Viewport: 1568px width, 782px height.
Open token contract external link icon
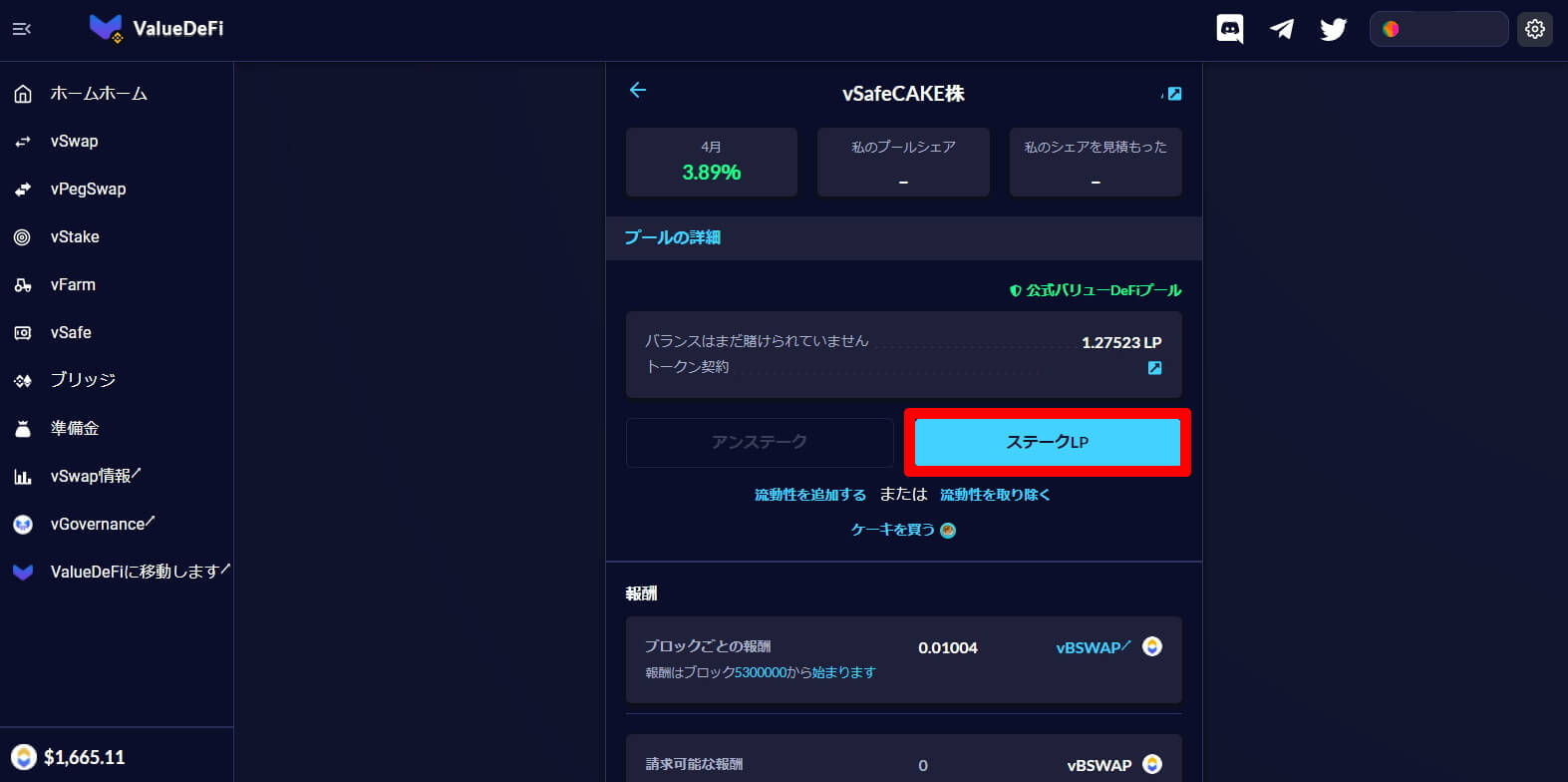pyautogui.click(x=1154, y=368)
